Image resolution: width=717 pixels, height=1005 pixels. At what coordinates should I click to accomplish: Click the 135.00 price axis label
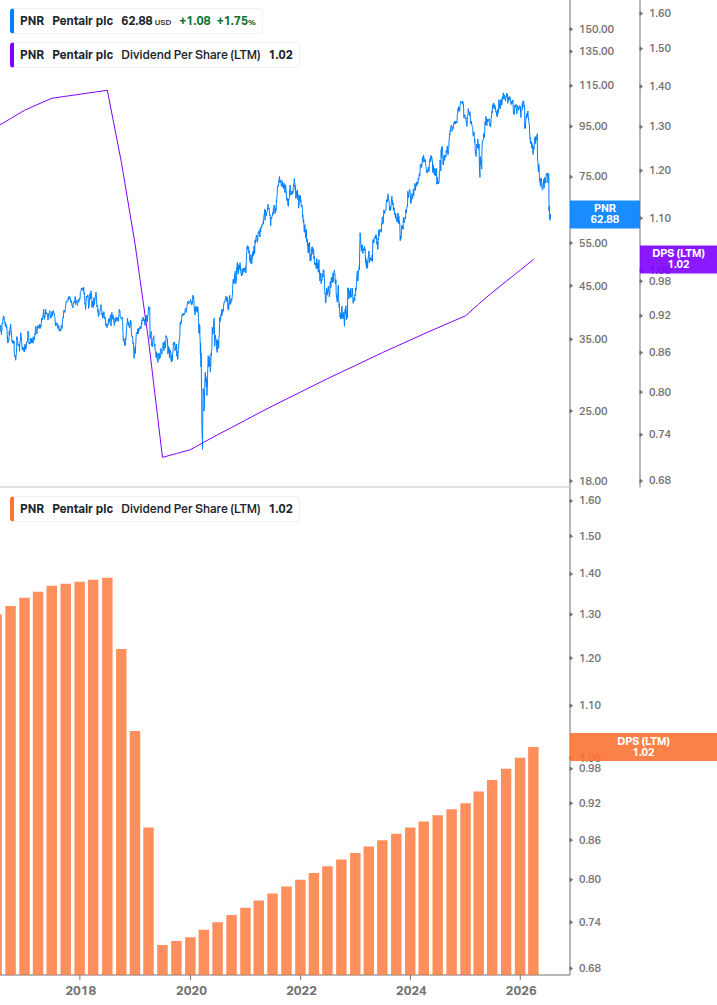point(597,51)
